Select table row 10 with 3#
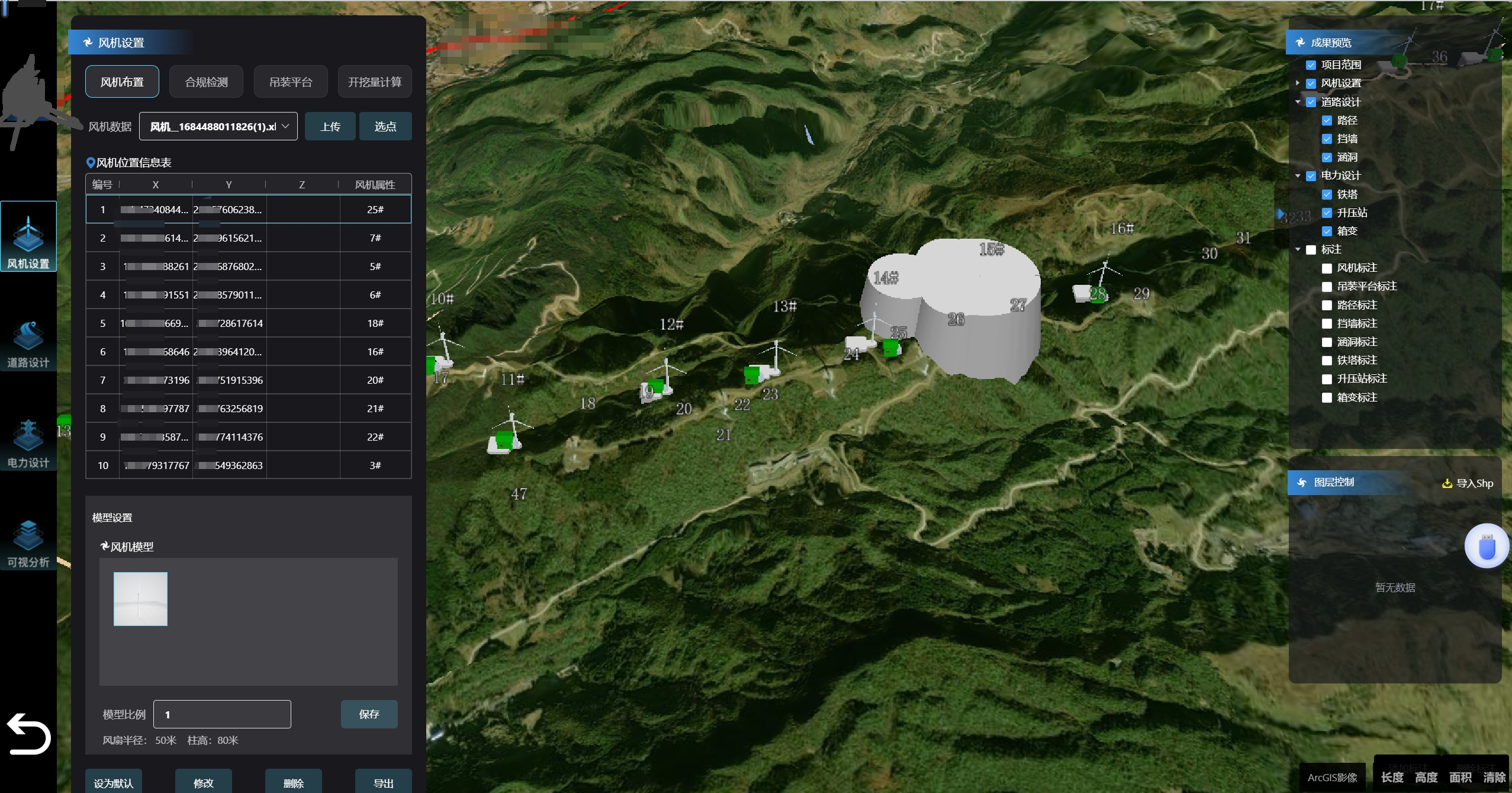 pos(249,465)
